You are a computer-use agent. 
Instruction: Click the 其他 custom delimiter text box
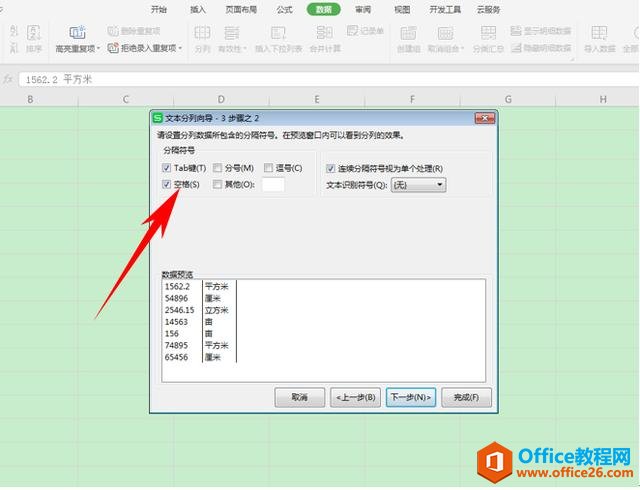[273, 185]
